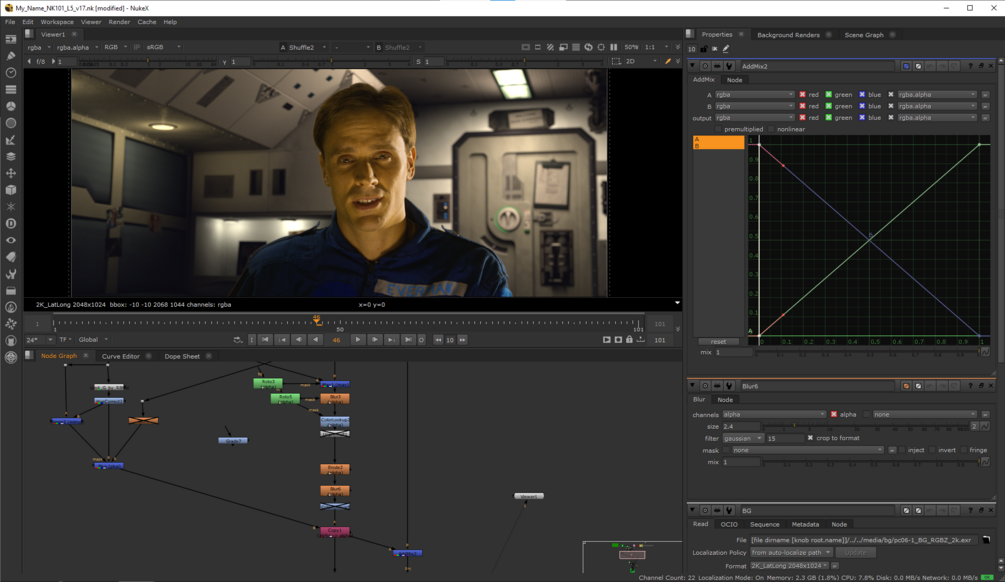Image resolution: width=1005 pixels, height=582 pixels.
Task: Toggle red channel for AddMix input A
Action: coord(802,94)
